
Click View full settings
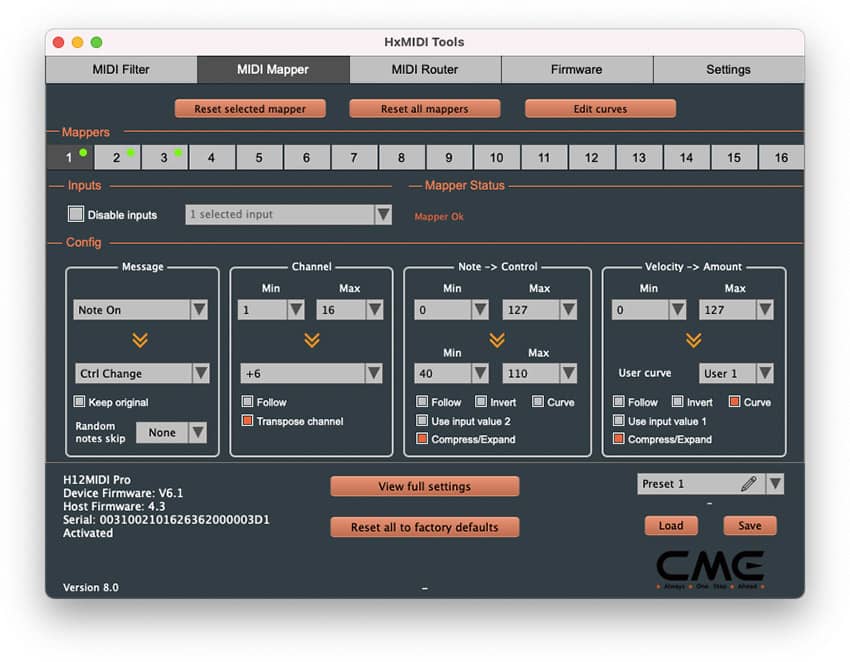coord(424,486)
